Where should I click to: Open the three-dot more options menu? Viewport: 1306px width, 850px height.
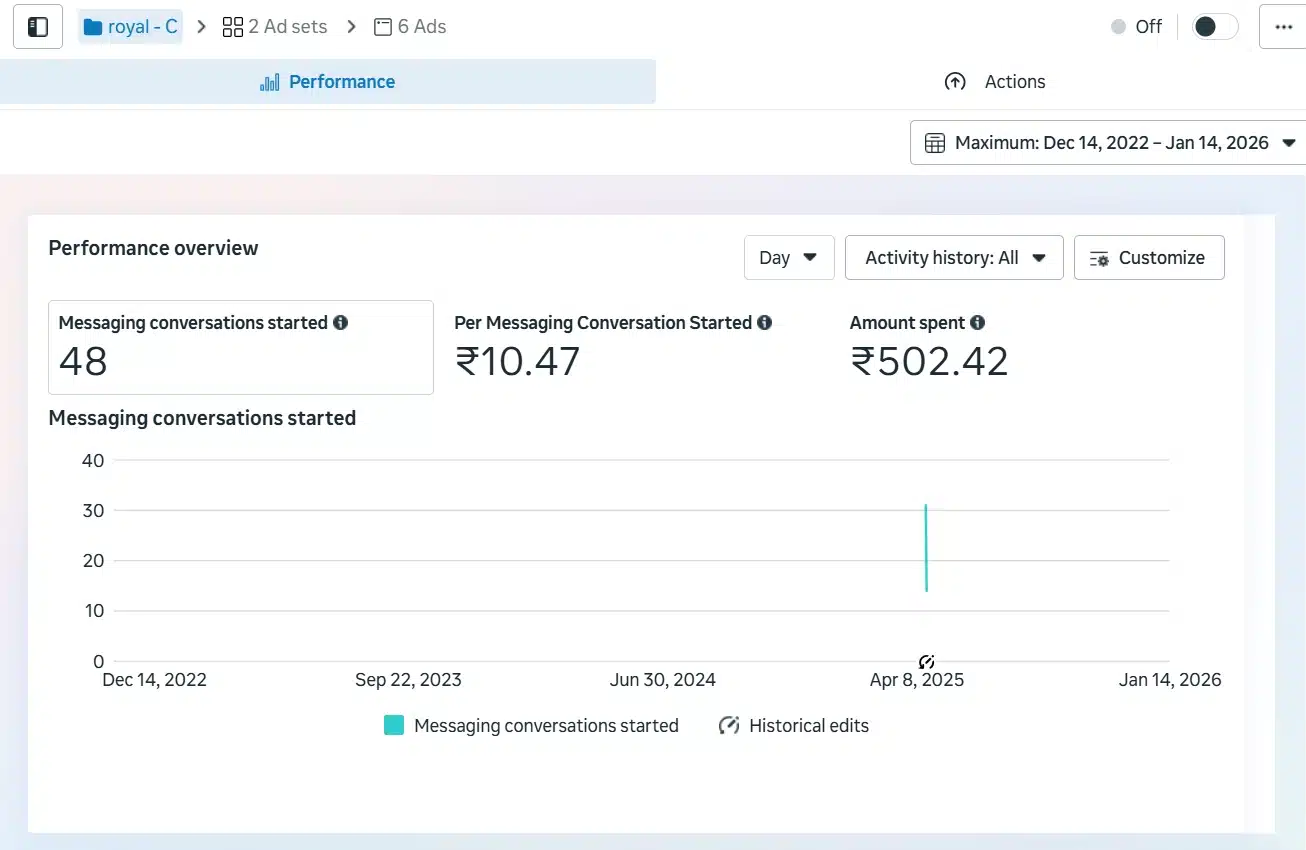point(1284,27)
